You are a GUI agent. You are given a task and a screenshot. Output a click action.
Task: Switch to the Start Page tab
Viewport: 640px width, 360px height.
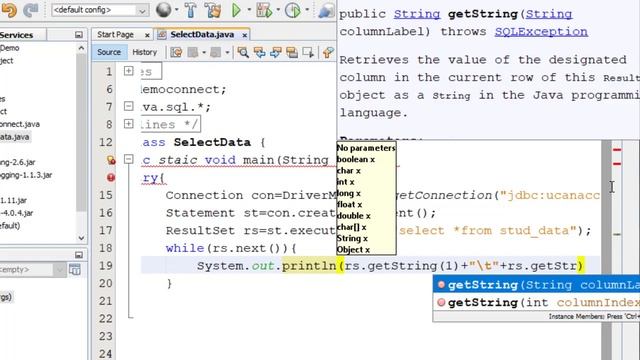pyautogui.click(x=116, y=35)
